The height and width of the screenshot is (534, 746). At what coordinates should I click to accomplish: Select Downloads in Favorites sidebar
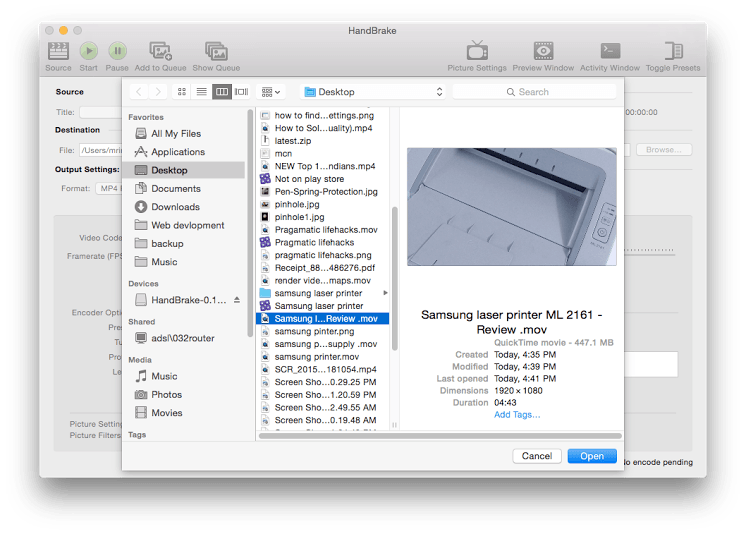184,207
